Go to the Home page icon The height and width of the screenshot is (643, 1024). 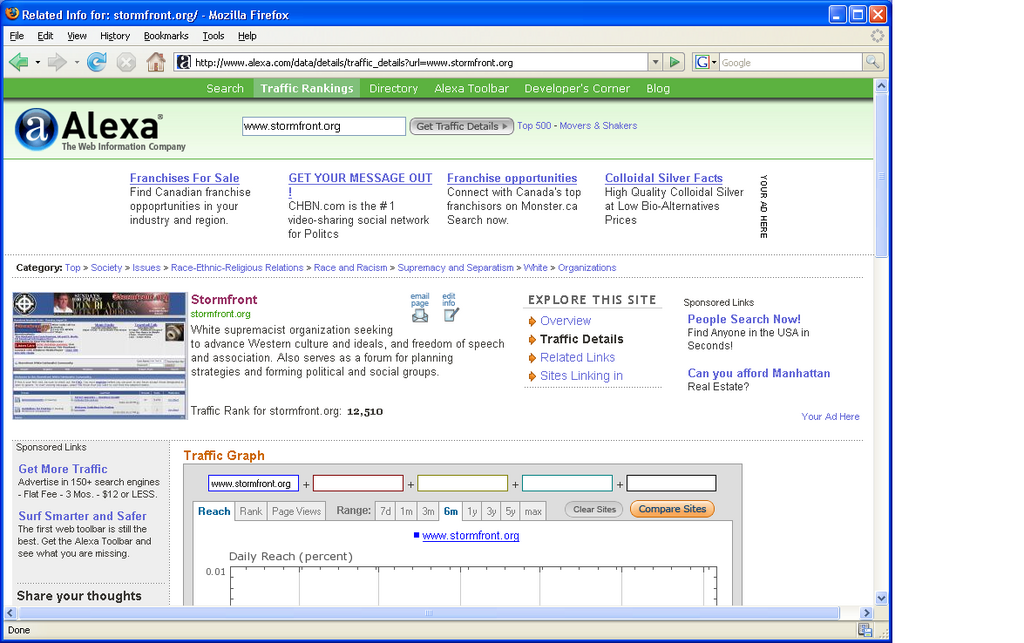tap(155, 62)
